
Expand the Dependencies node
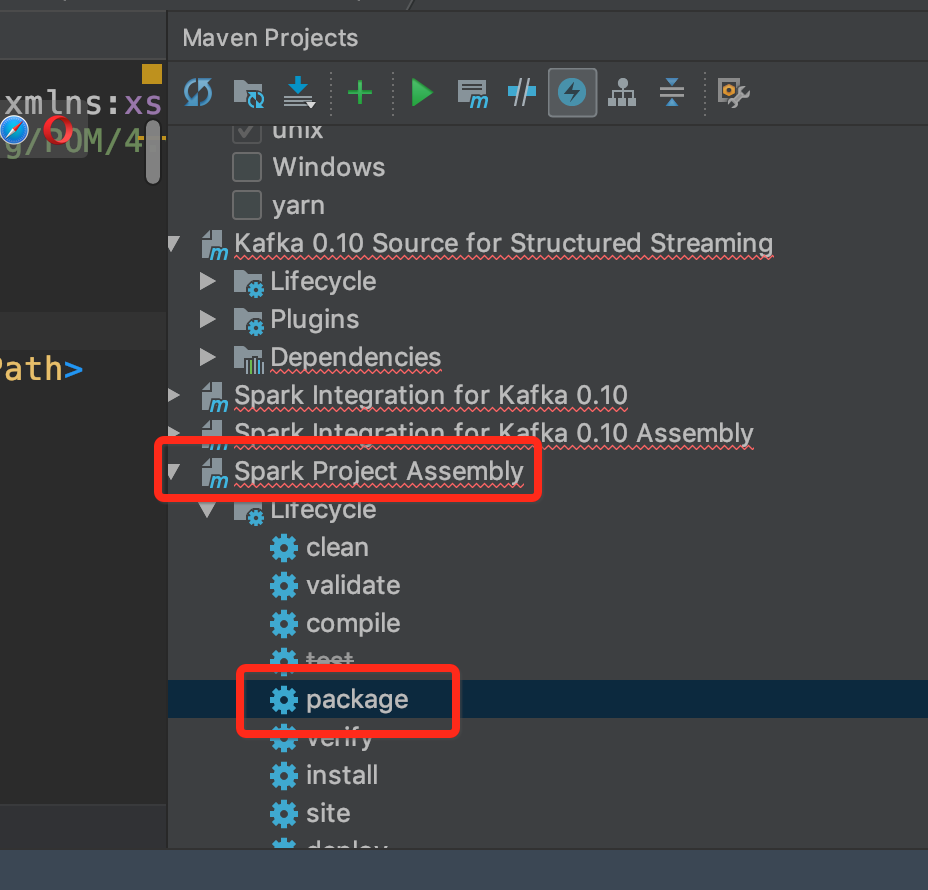click(208, 357)
